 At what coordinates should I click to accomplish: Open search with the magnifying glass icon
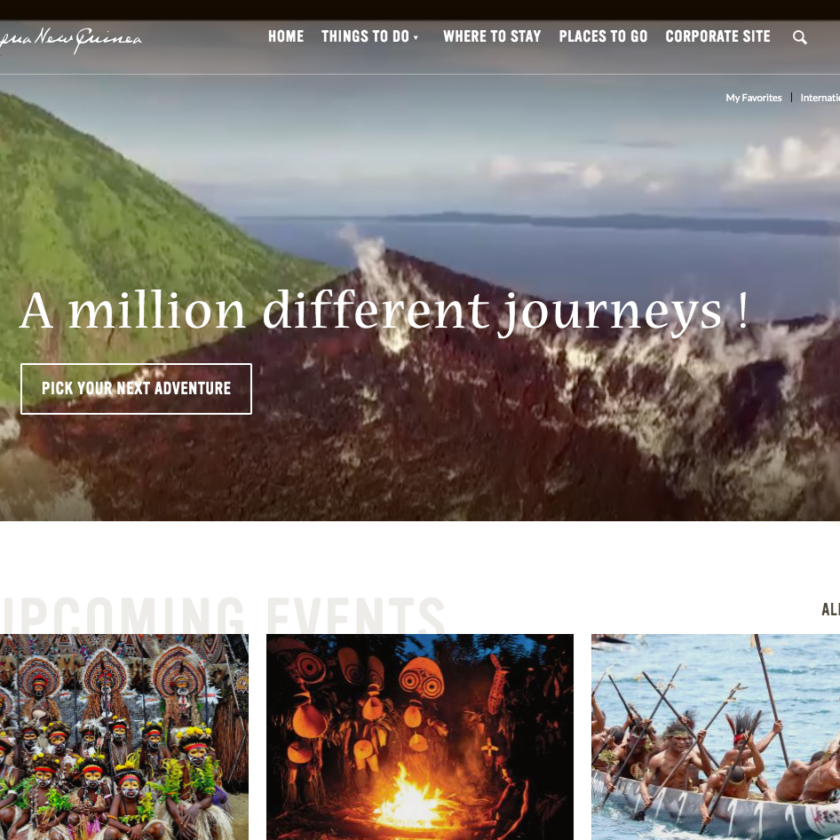(799, 37)
